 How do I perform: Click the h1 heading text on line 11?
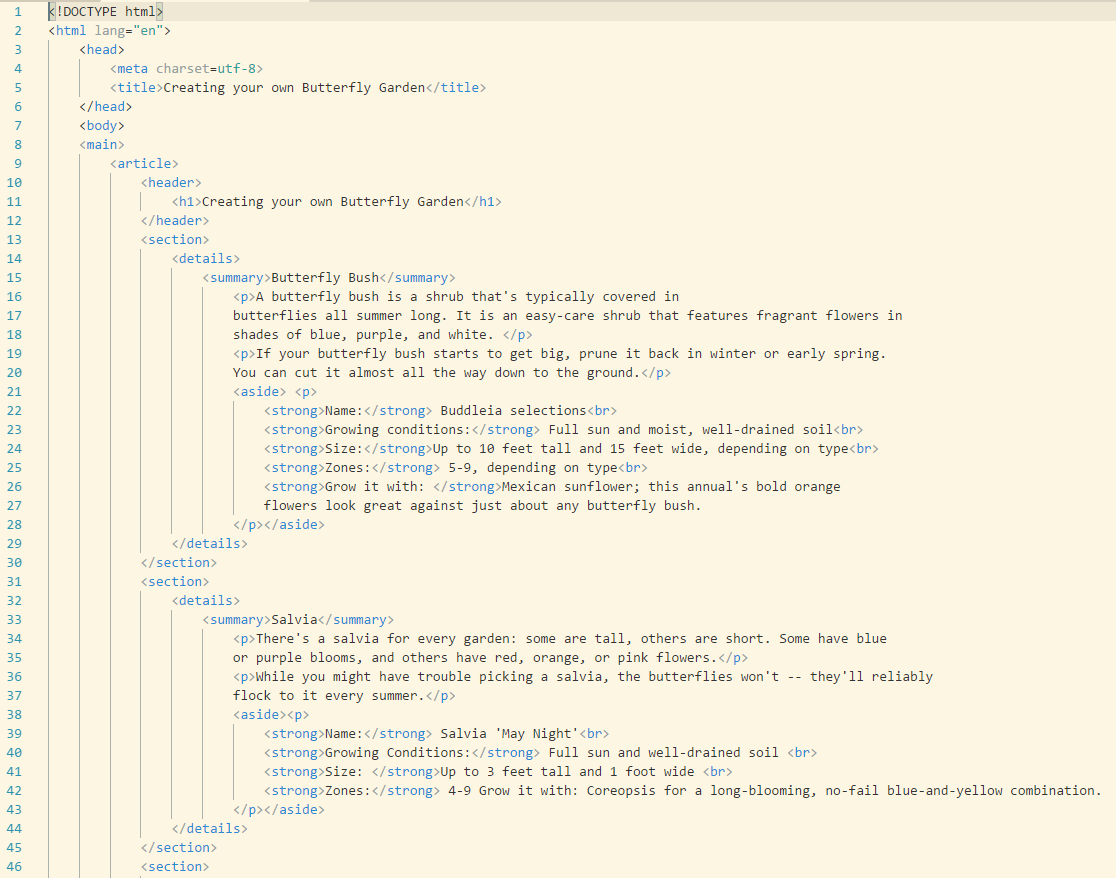[332, 201]
